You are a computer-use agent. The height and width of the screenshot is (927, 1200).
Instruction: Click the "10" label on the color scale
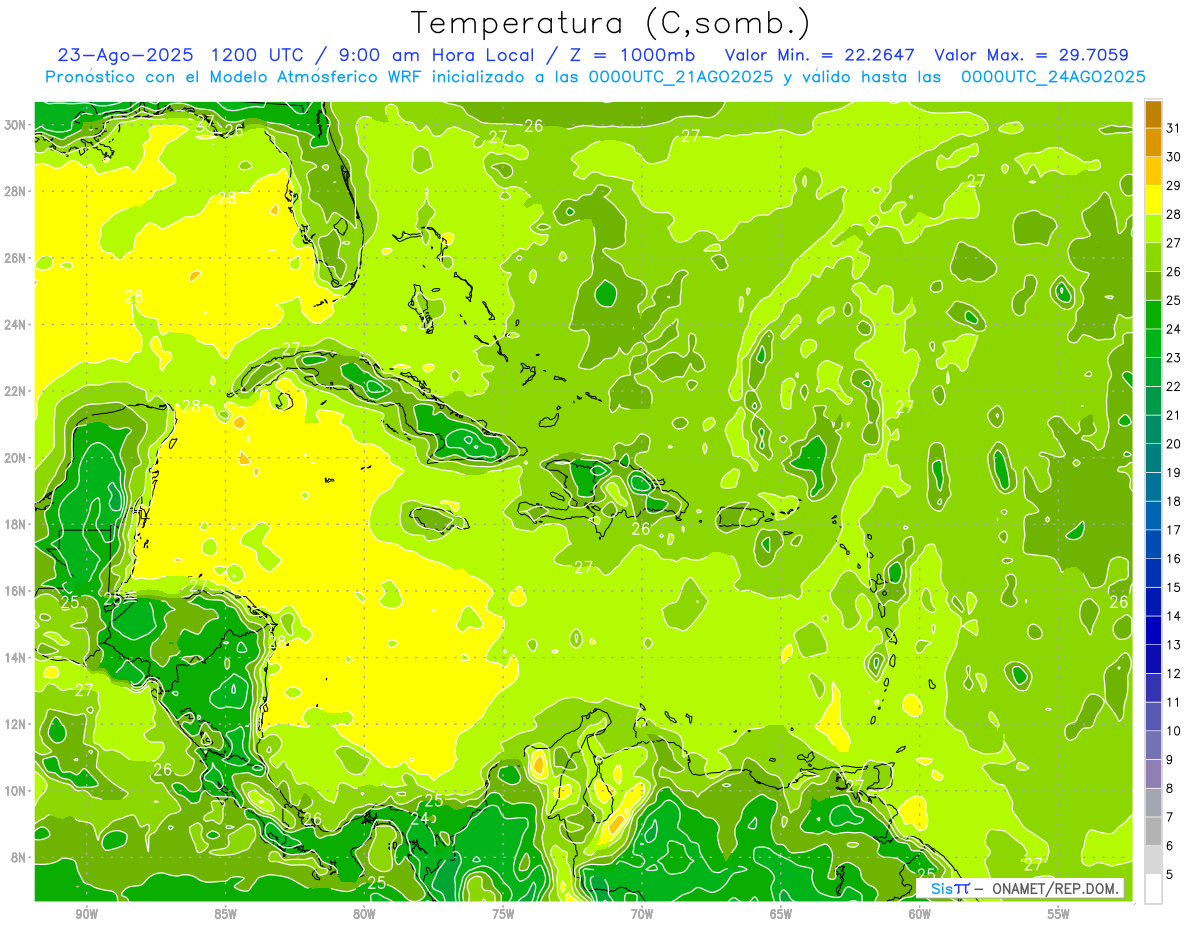1174,731
